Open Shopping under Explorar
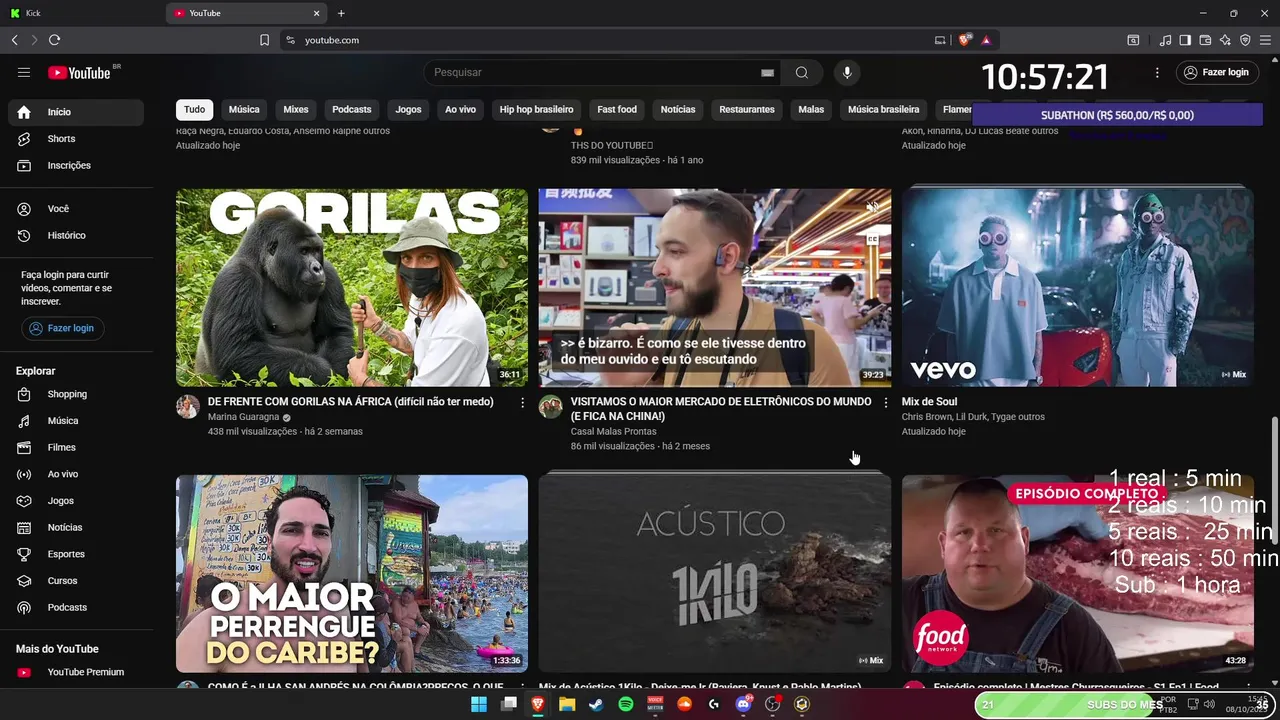The height and width of the screenshot is (720, 1280). point(76,394)
